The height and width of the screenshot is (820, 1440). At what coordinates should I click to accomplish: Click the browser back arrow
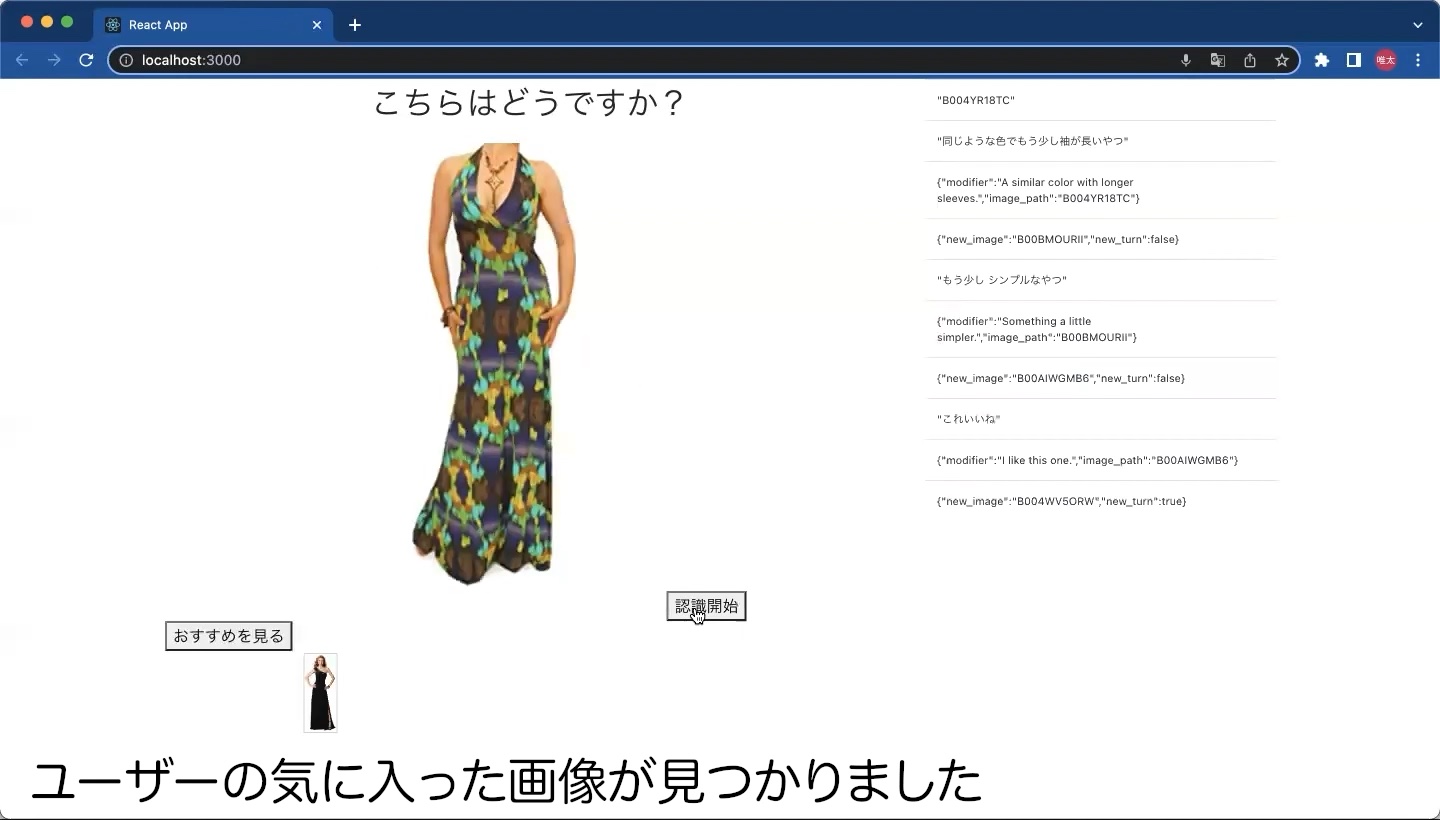(x=22, y=60)
